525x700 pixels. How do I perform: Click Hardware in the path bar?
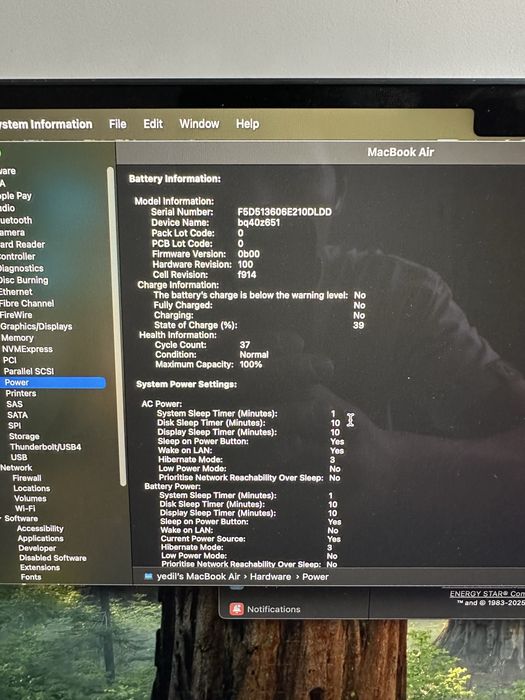(270, 576)
